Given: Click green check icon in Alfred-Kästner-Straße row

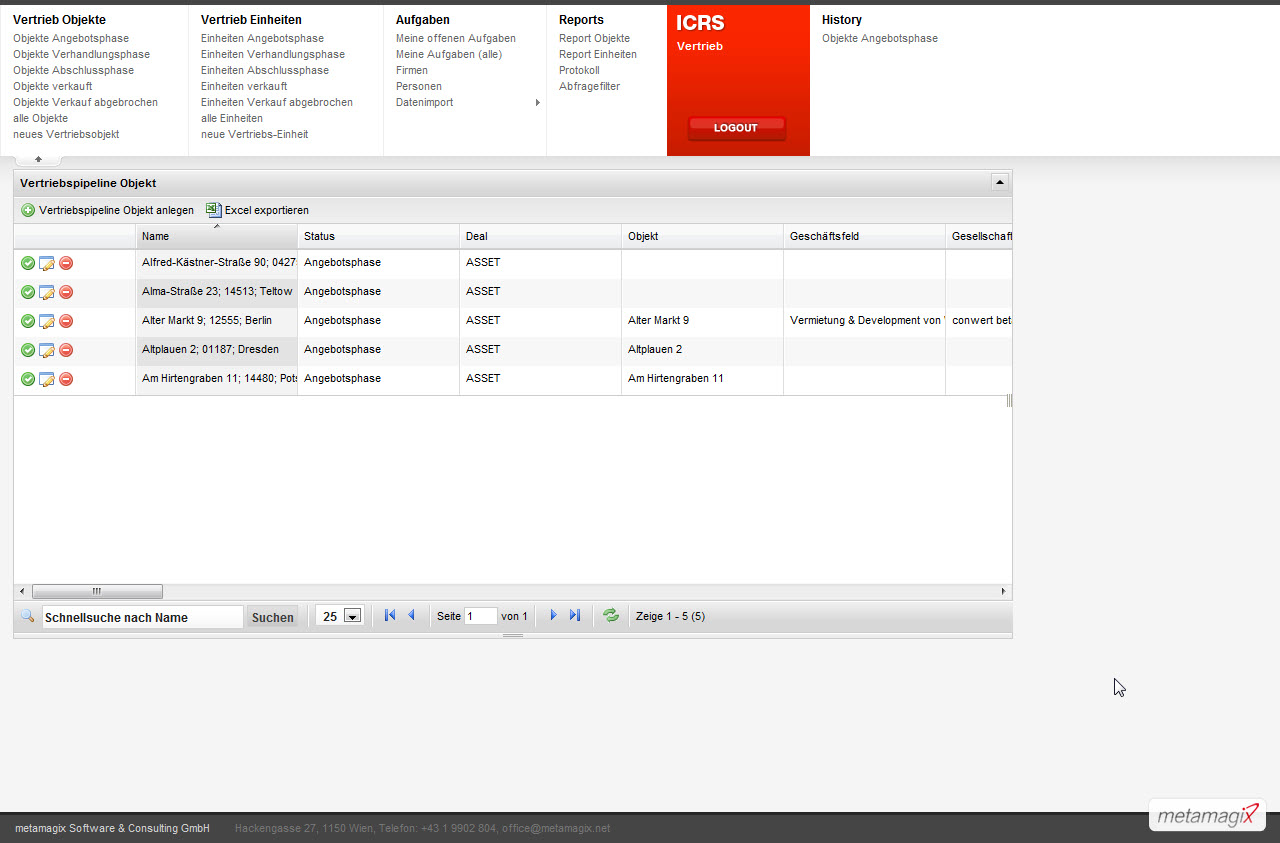Looking at the screenshot, I should pyautogui.click(x=28, y=263).
